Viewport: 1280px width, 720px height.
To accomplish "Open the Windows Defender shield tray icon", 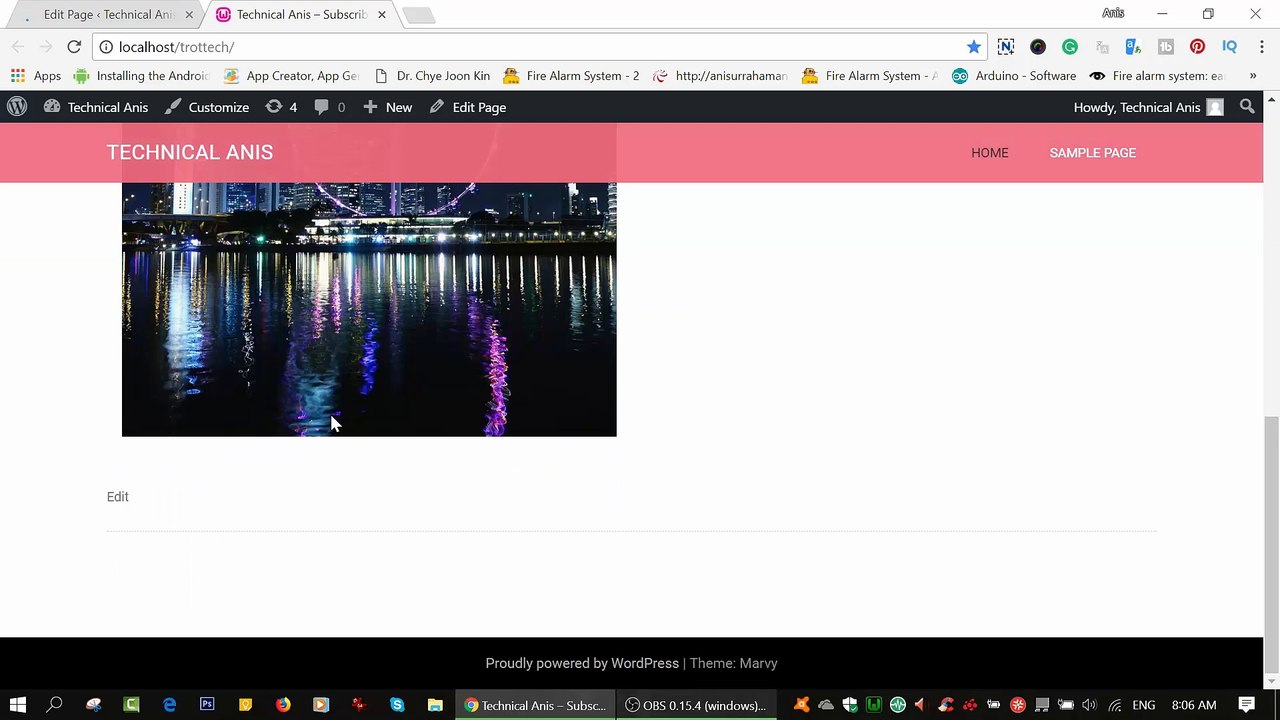I will pos(849,705).
